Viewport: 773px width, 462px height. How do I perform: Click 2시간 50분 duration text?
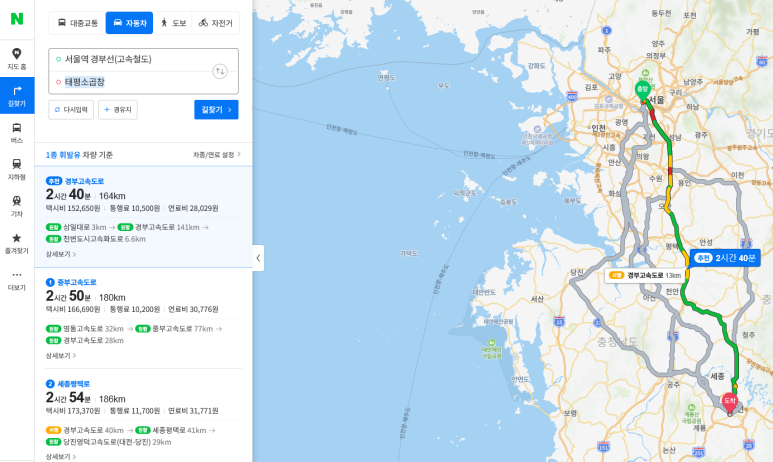coord(68,296)
